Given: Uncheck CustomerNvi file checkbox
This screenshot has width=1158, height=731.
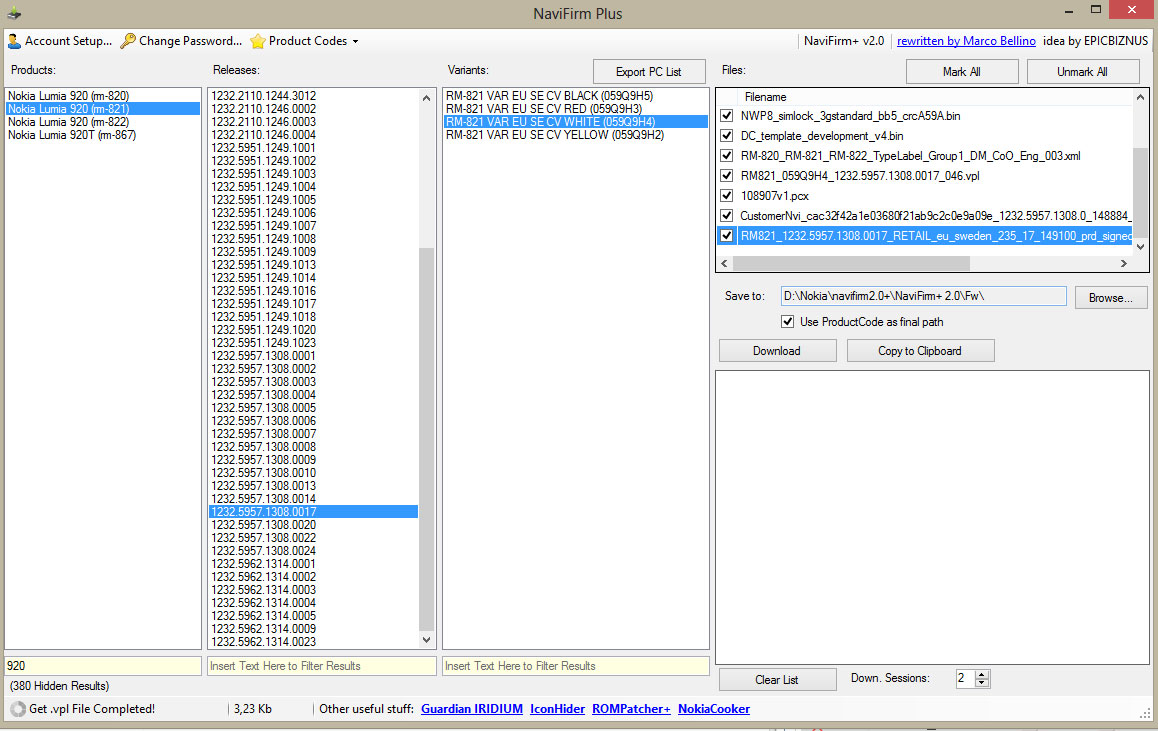Looking at the screenshot, I should [727, 216].
